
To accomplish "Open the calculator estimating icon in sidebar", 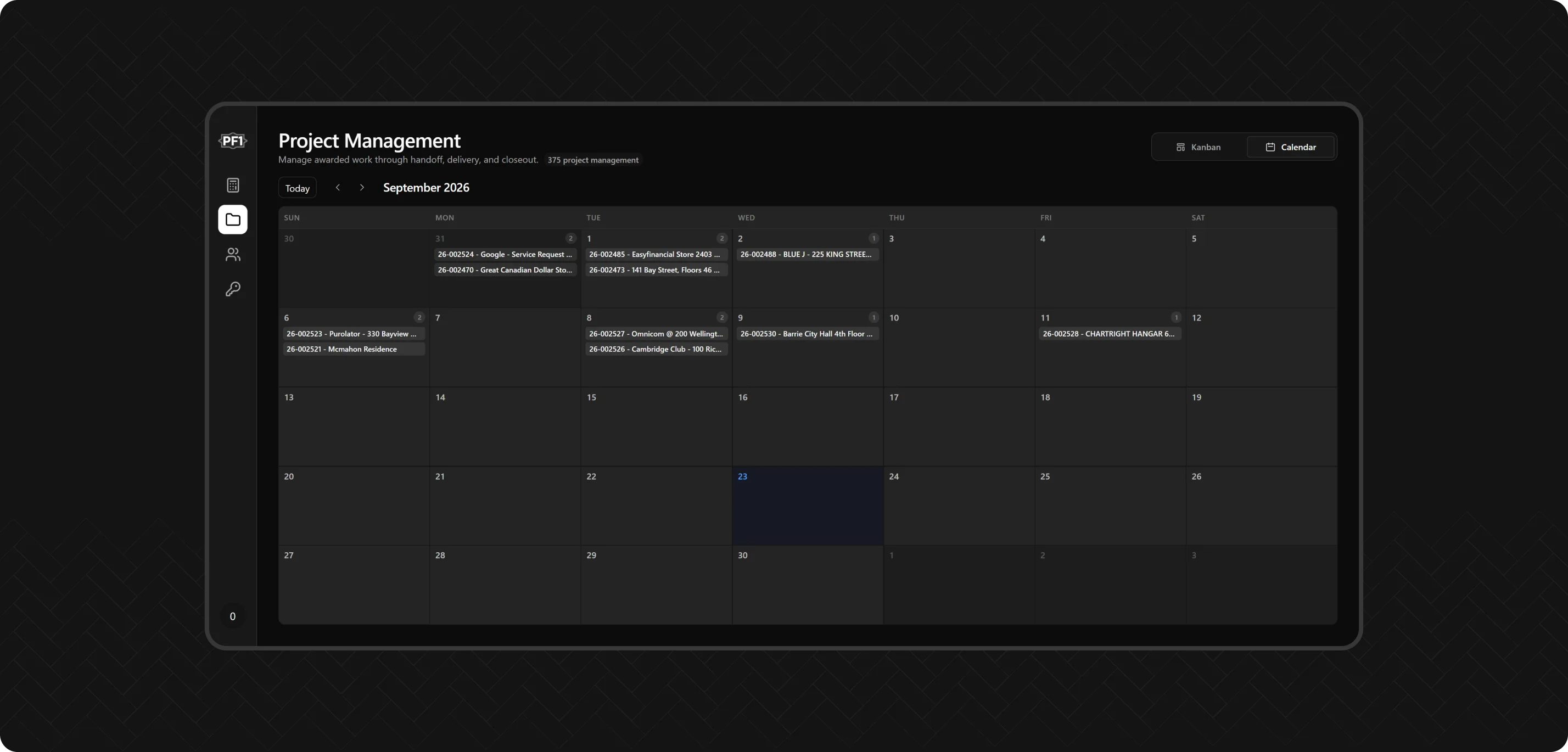I will pos(233,185).
